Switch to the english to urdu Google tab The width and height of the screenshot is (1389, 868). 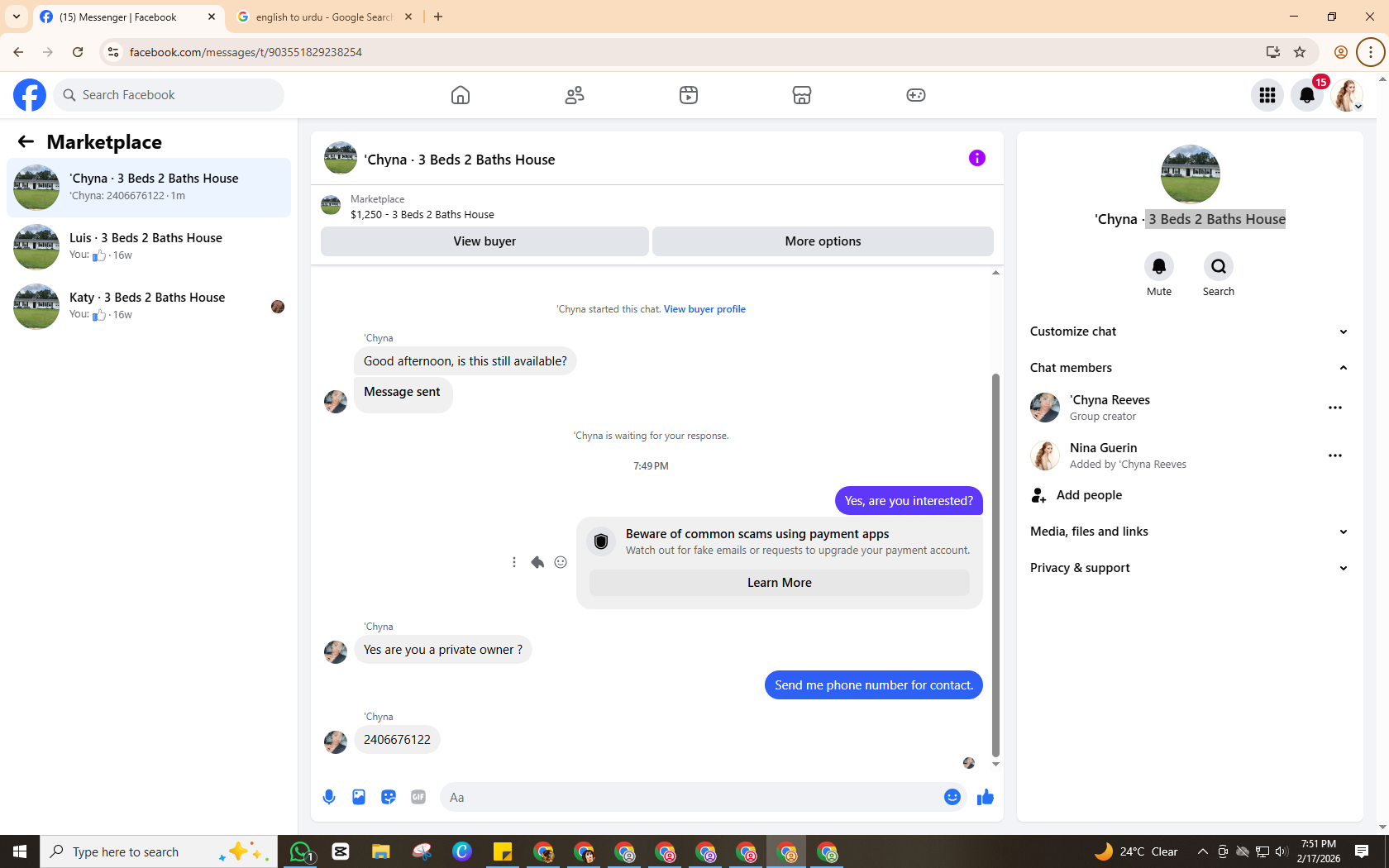pos(325,17)
